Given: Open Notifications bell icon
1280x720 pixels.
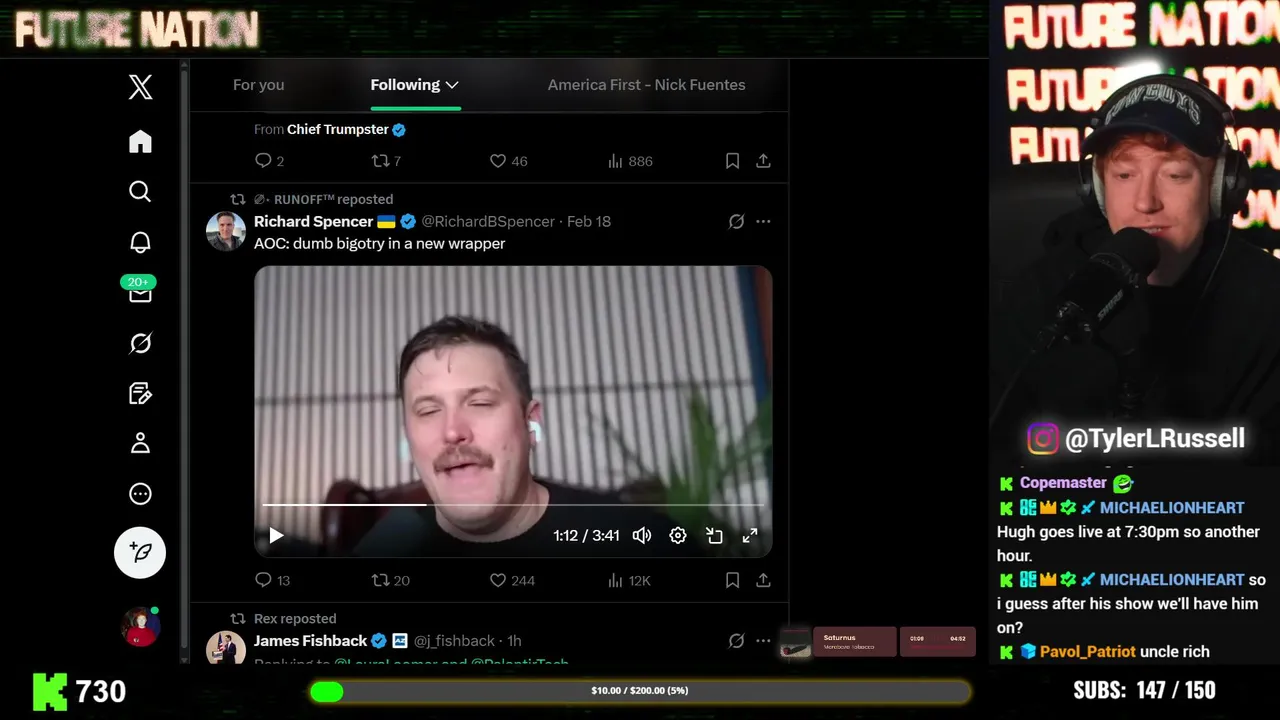Looking at the screenshot, I should tap(140, 242).
